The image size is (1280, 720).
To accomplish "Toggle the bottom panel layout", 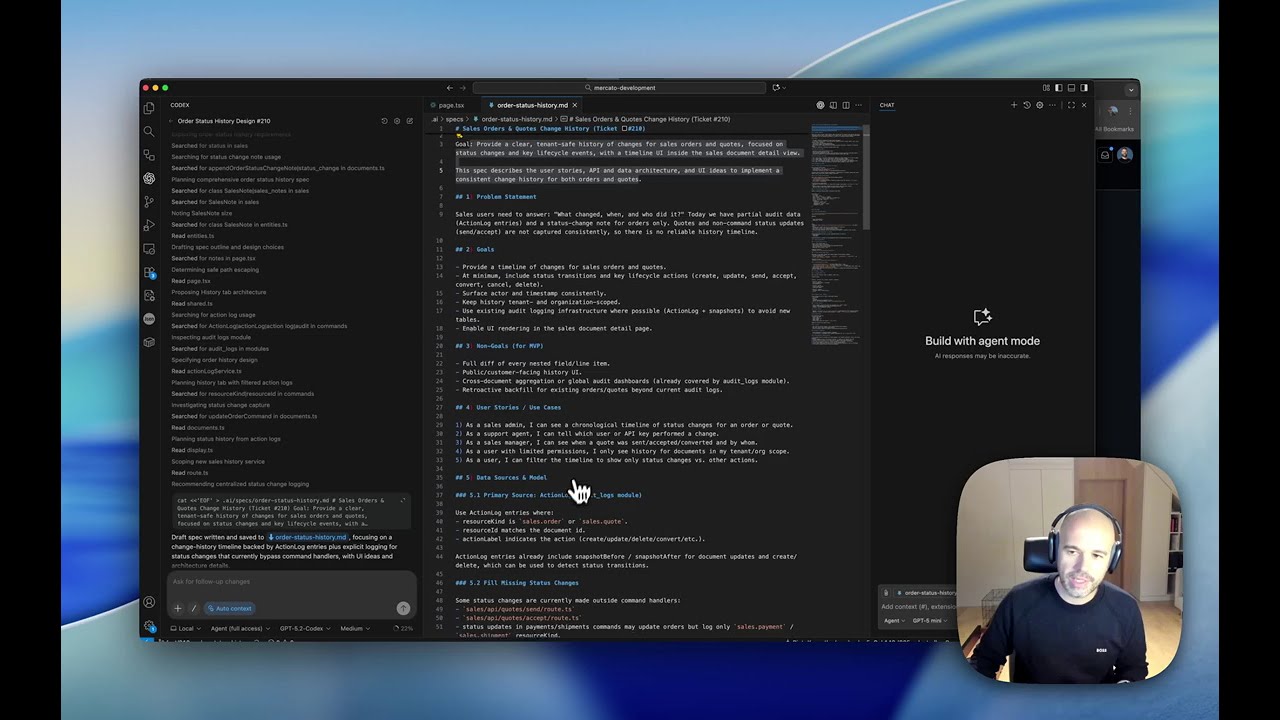I will click(1071, 88).
